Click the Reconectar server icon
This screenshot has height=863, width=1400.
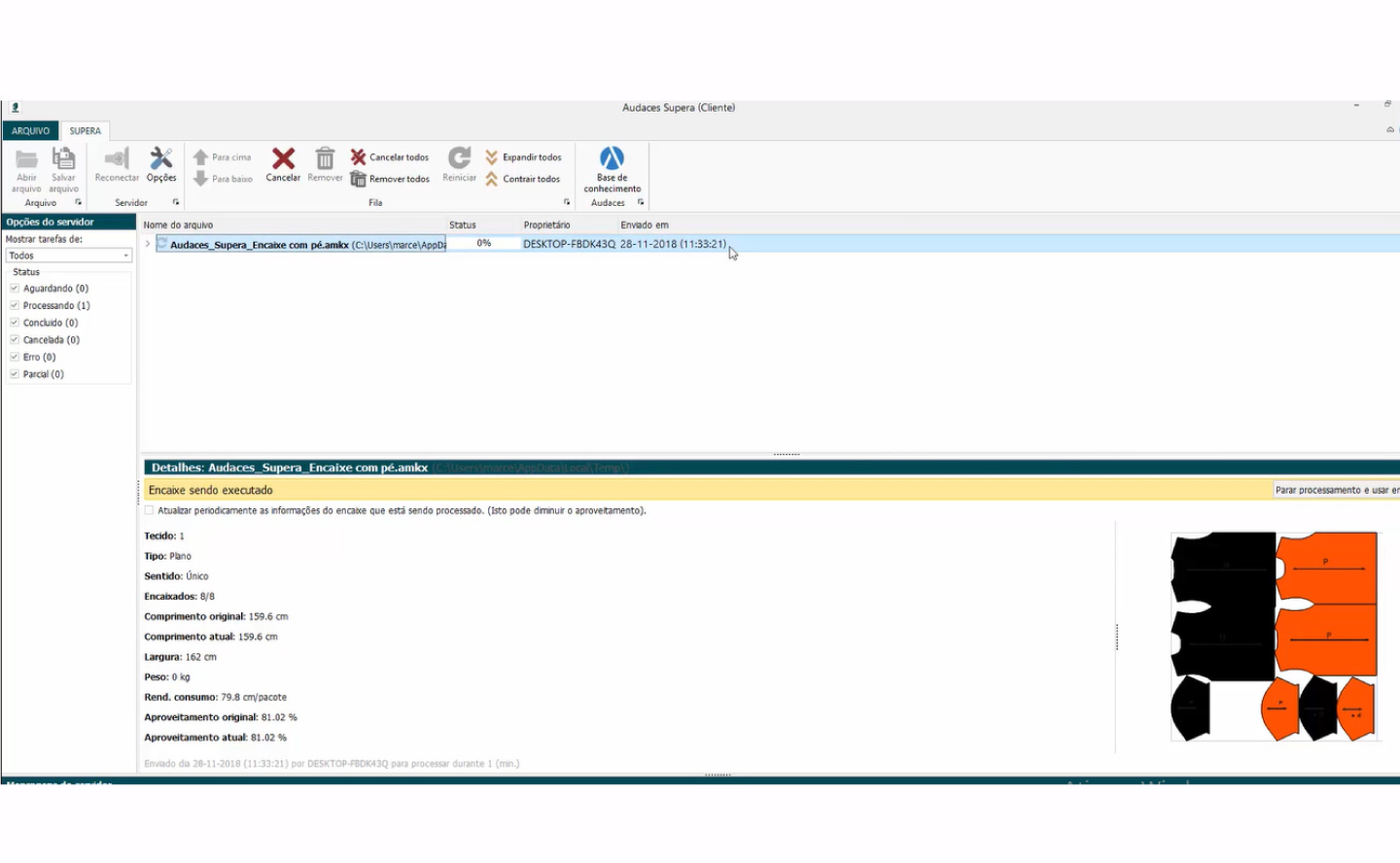tap(117, 158)
